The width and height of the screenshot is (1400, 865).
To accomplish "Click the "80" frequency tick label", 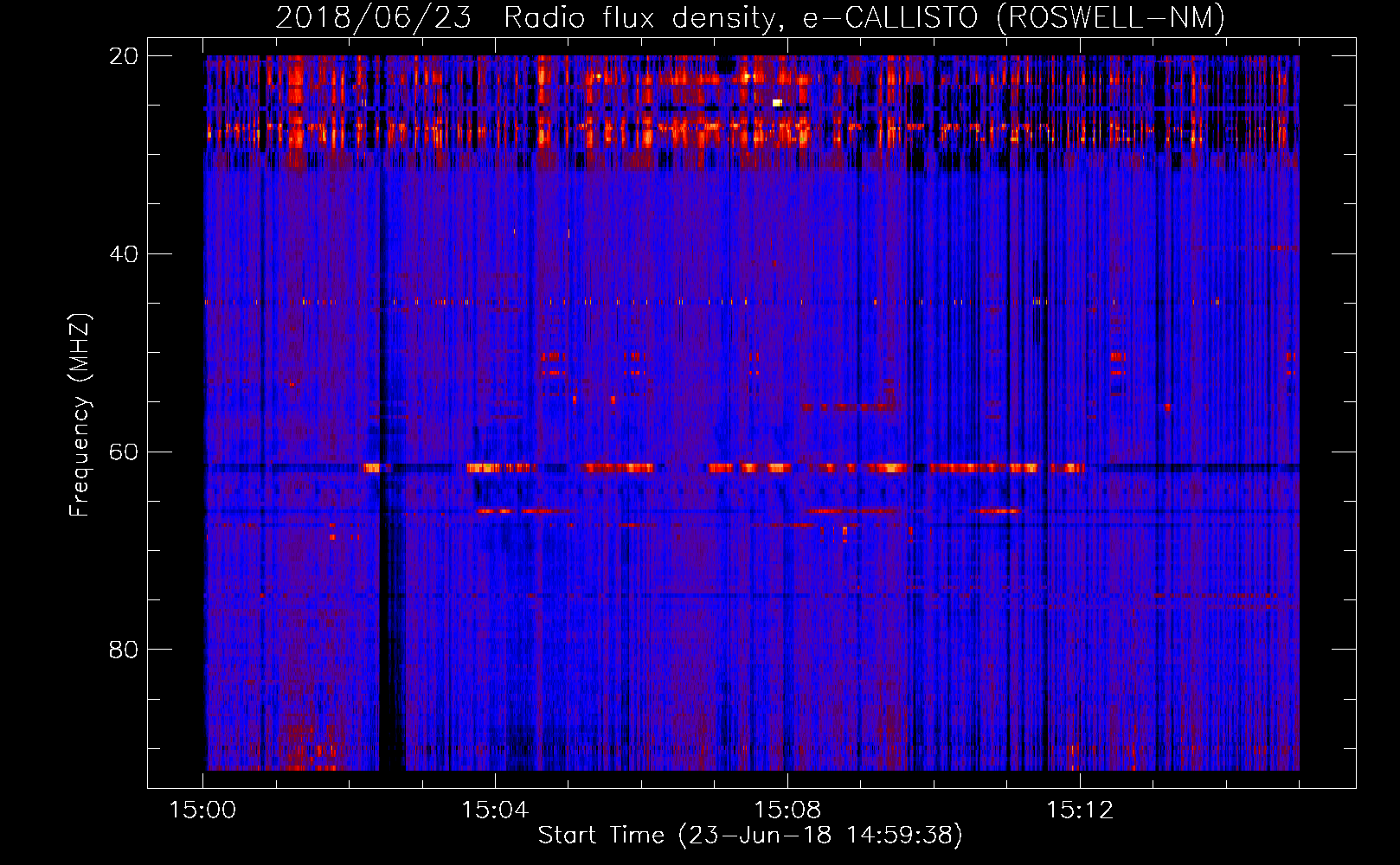I will tap(124, 650).
